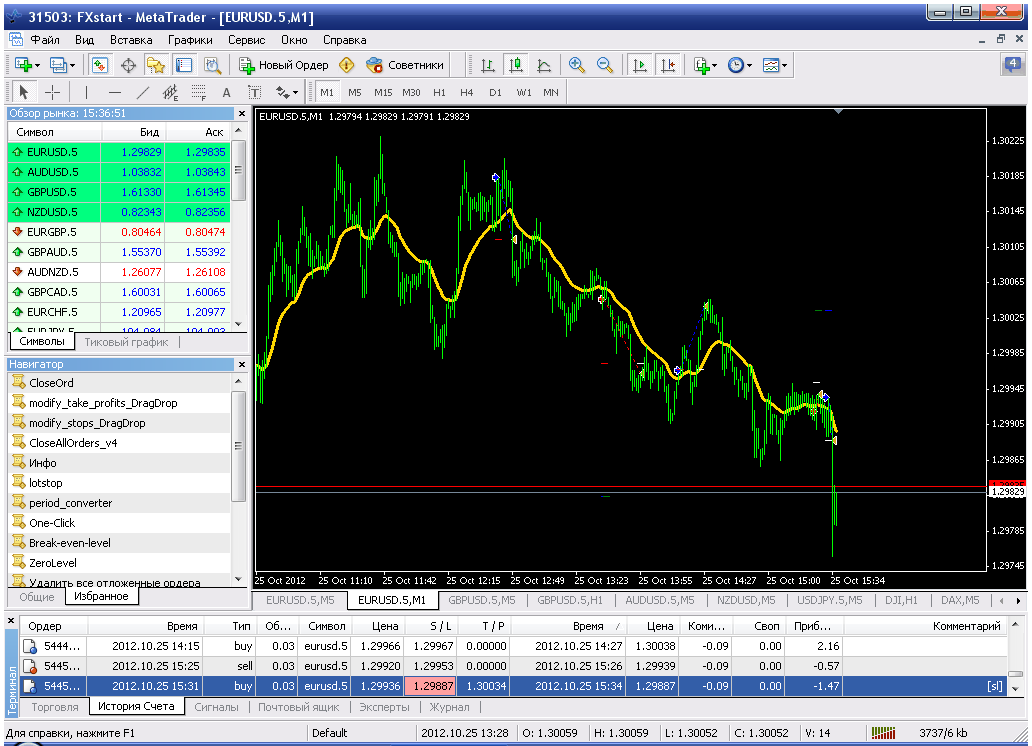Switch chart to line chart type
This screenshot has height=746, width=1032.
[x=544, y=65]
